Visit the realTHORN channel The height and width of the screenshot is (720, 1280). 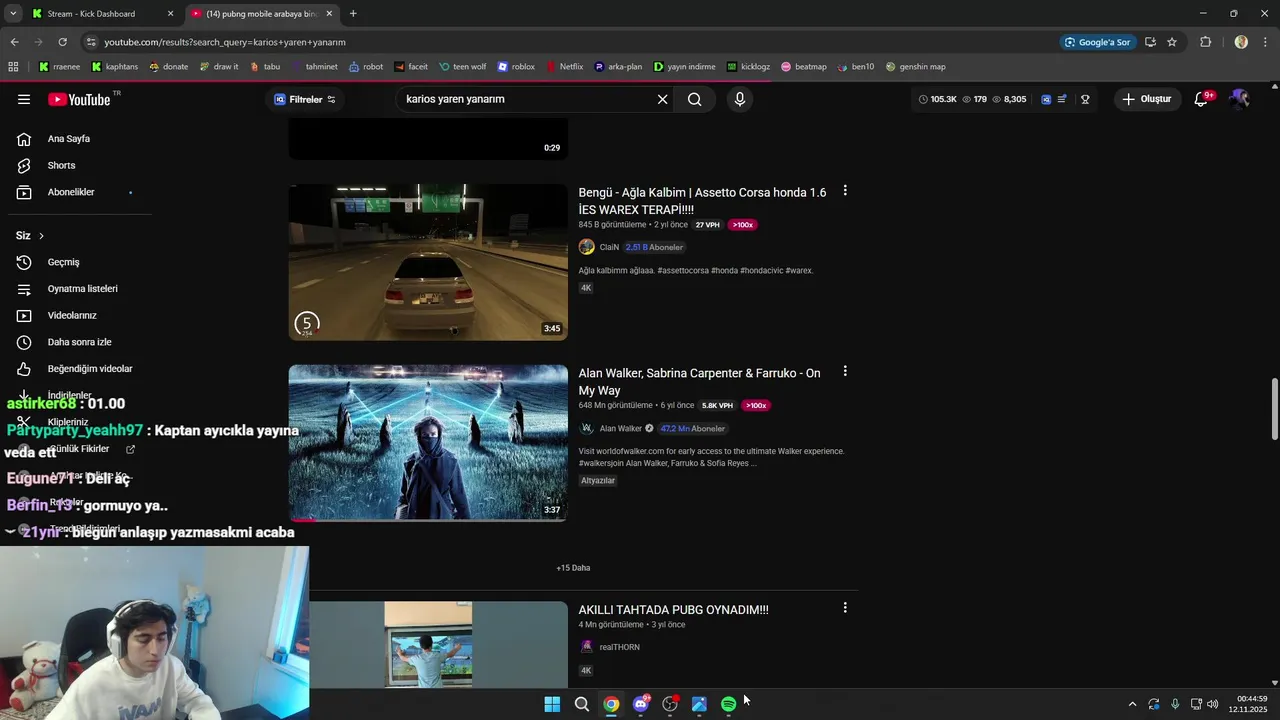(619, 647)
